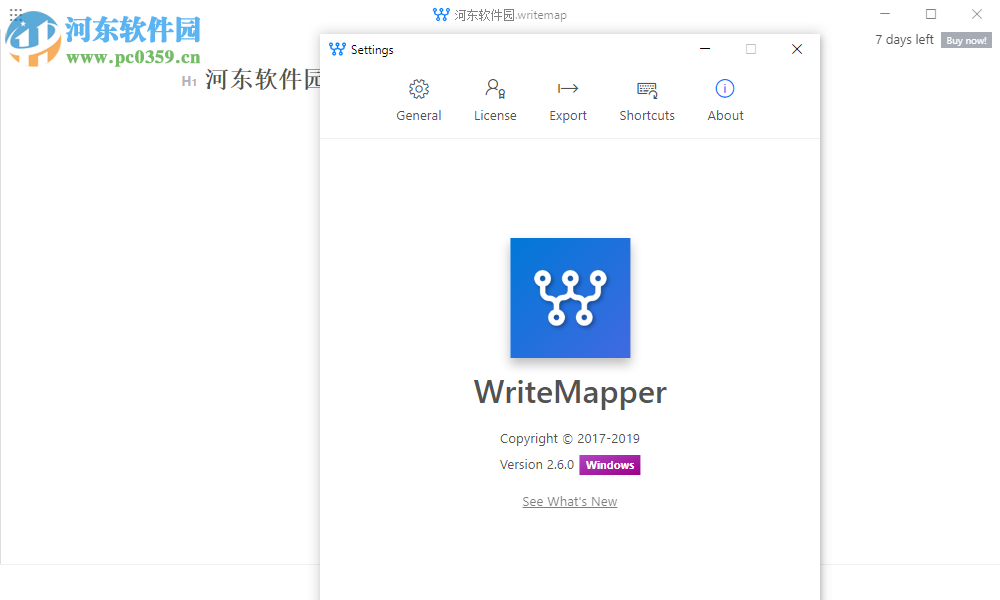
Task: Open the See What's New link
Action: point(569,501)
